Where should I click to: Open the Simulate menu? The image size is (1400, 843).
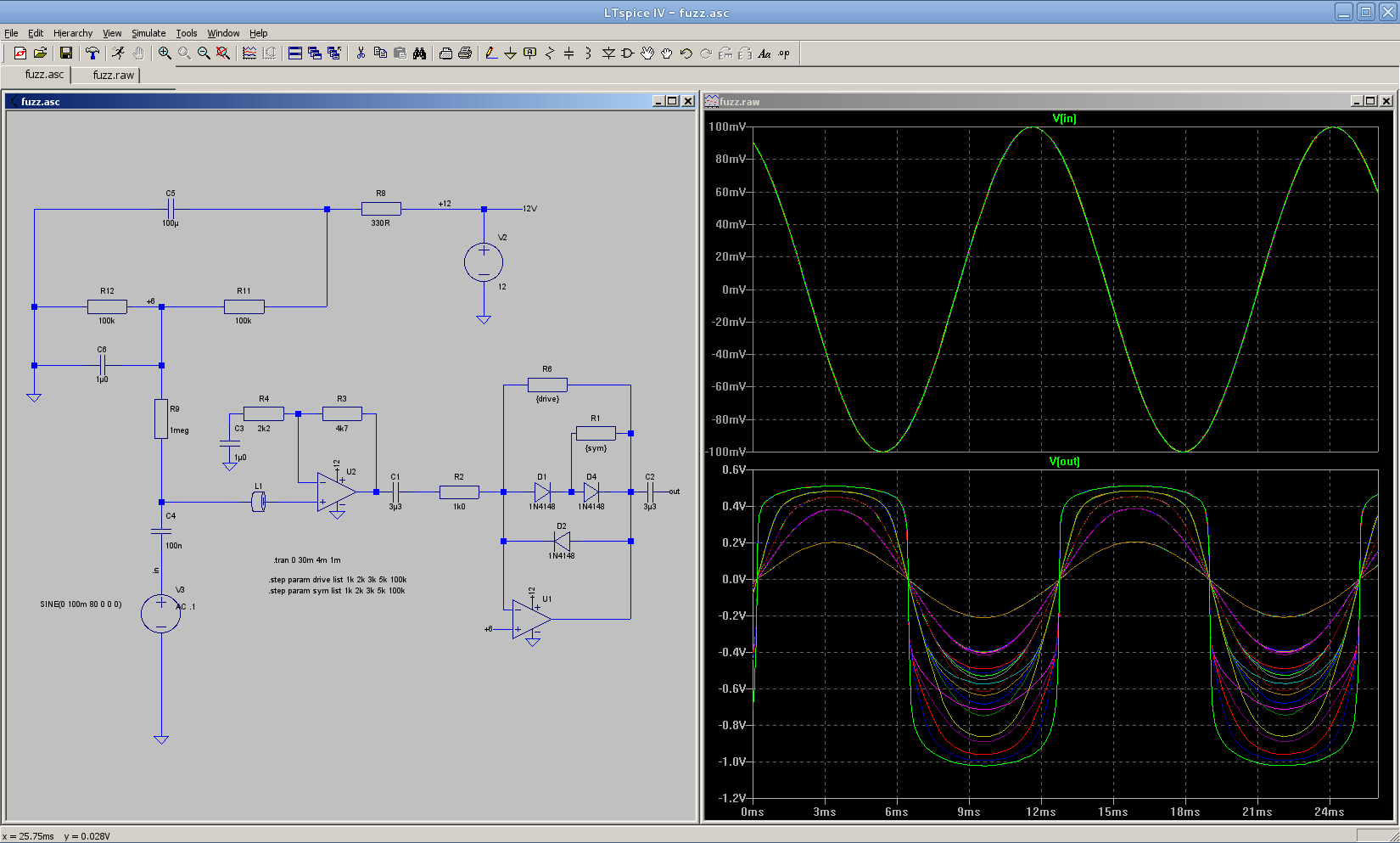(148, 33)
